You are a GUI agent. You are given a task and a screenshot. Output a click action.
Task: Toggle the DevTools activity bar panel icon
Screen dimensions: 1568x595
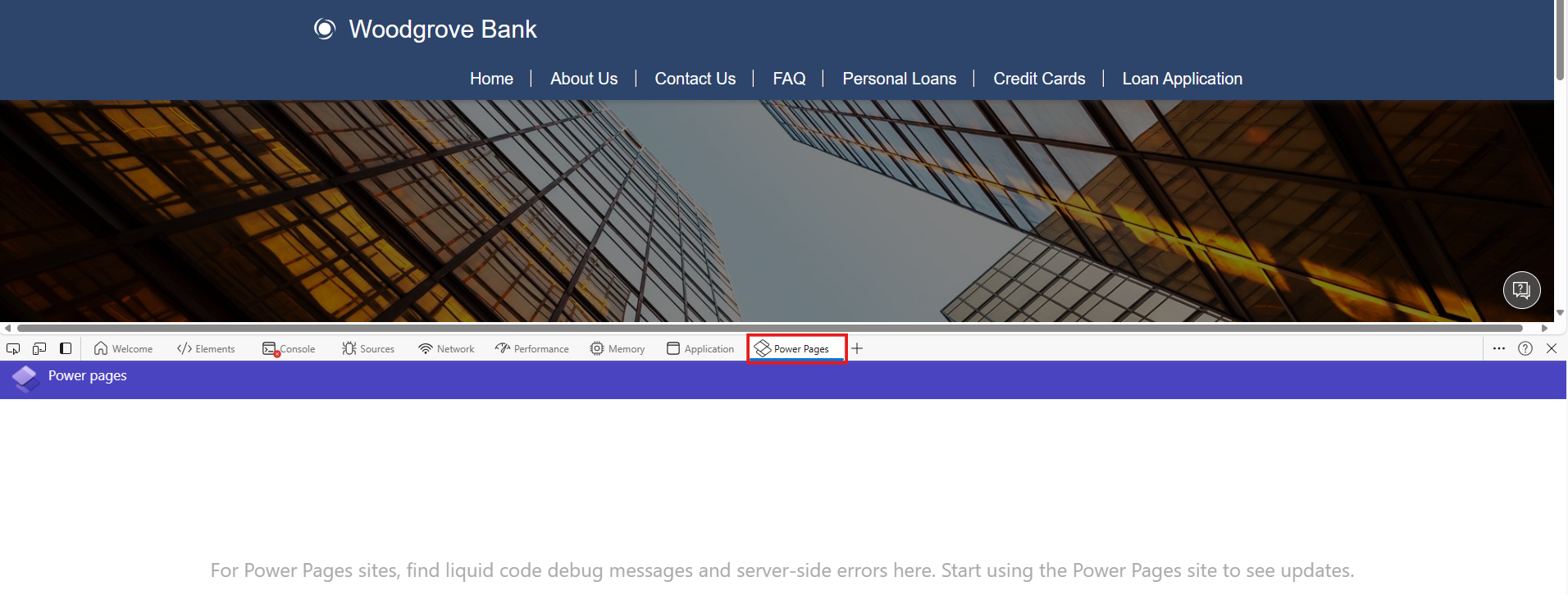point(66,348)
